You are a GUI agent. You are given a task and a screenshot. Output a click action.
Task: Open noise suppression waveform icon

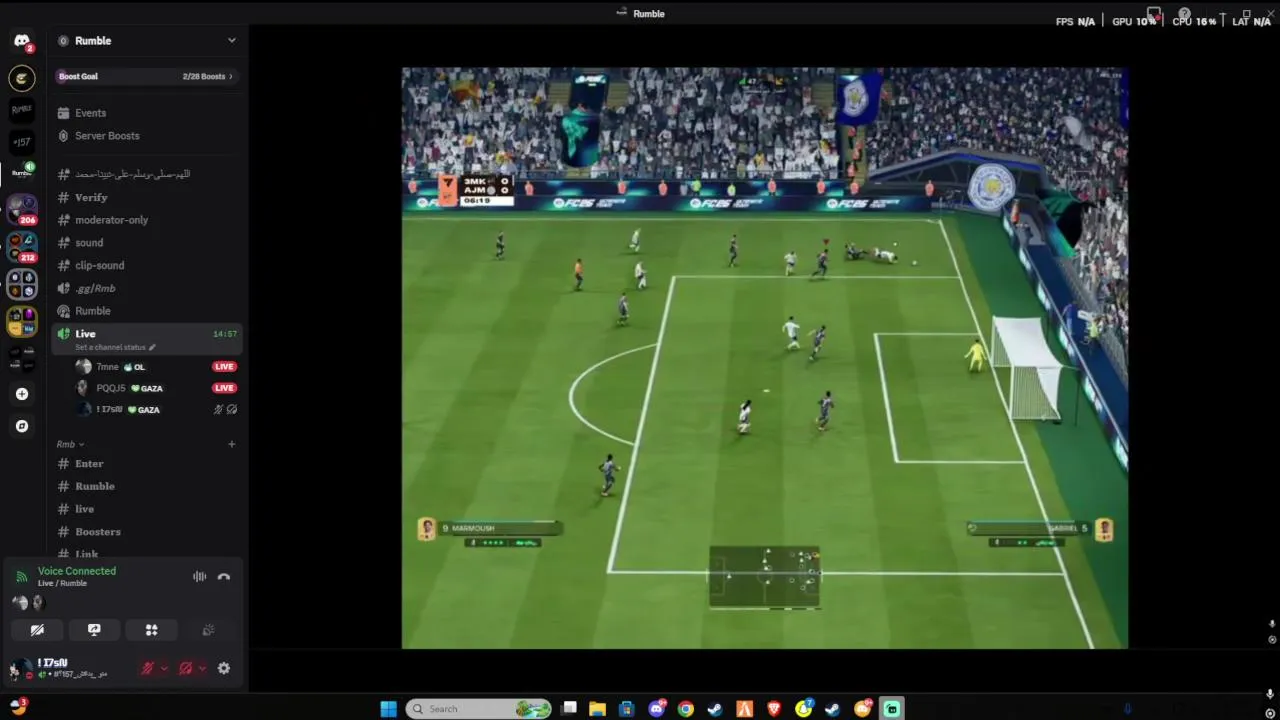pyautogui.click(x=200, y=577)
